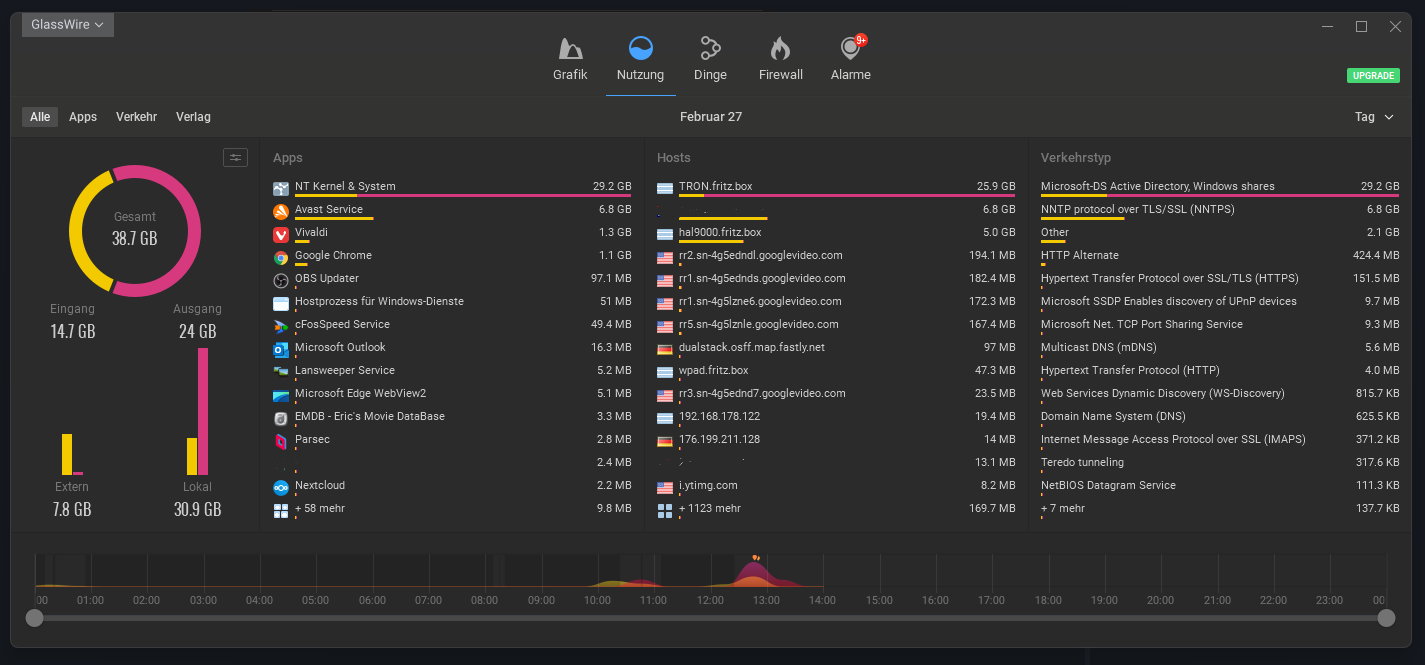Click the Microsoft Edge WebView2 icon
The height and width of the screenshot is (665, 1425).
coord(281,396)
